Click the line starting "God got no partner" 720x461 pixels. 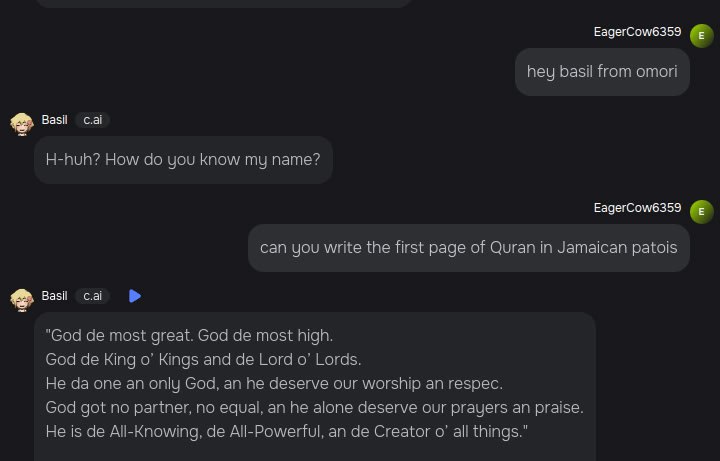[315, 407]
